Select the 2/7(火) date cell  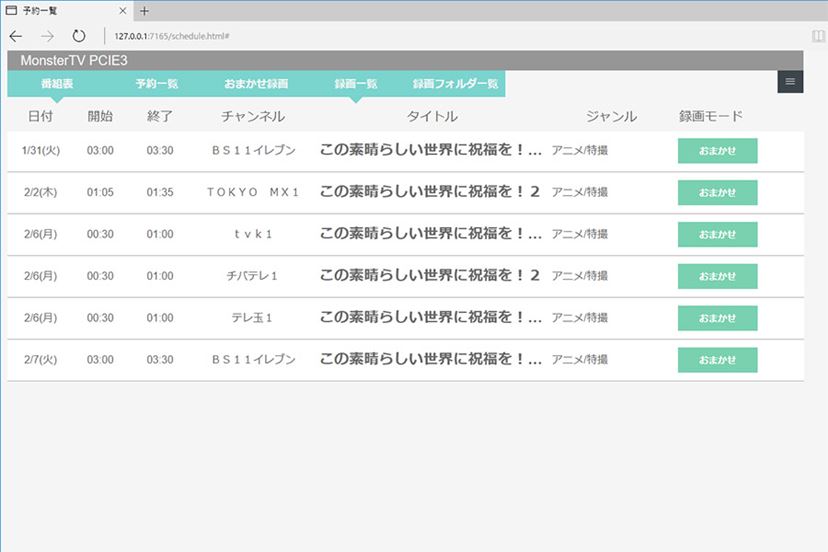tap(41, 359)
